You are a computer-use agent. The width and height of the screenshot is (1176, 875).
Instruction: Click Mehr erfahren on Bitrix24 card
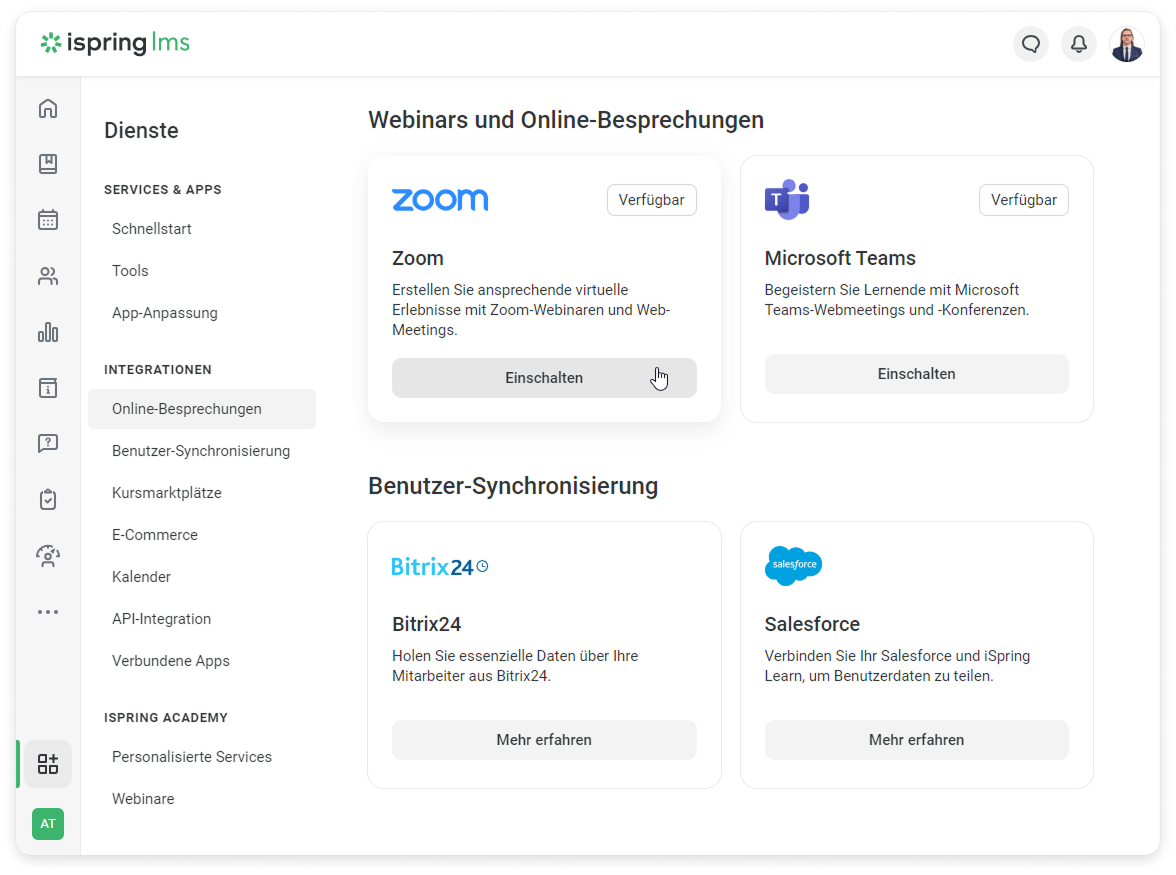point(544,740)
